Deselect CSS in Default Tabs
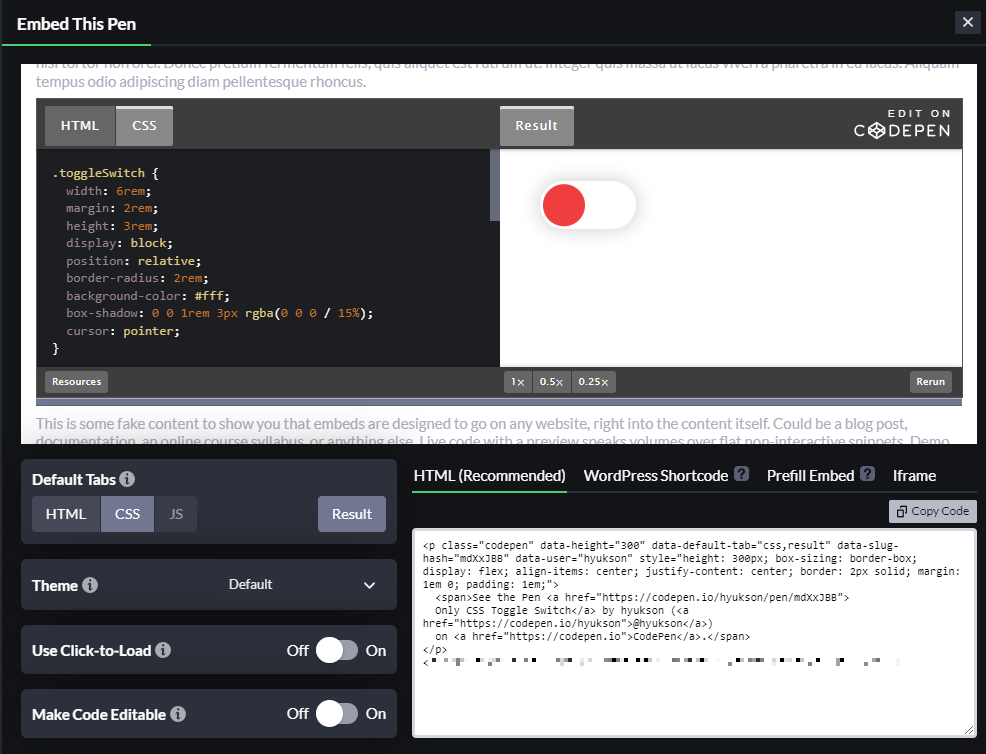 click(127, 514)
